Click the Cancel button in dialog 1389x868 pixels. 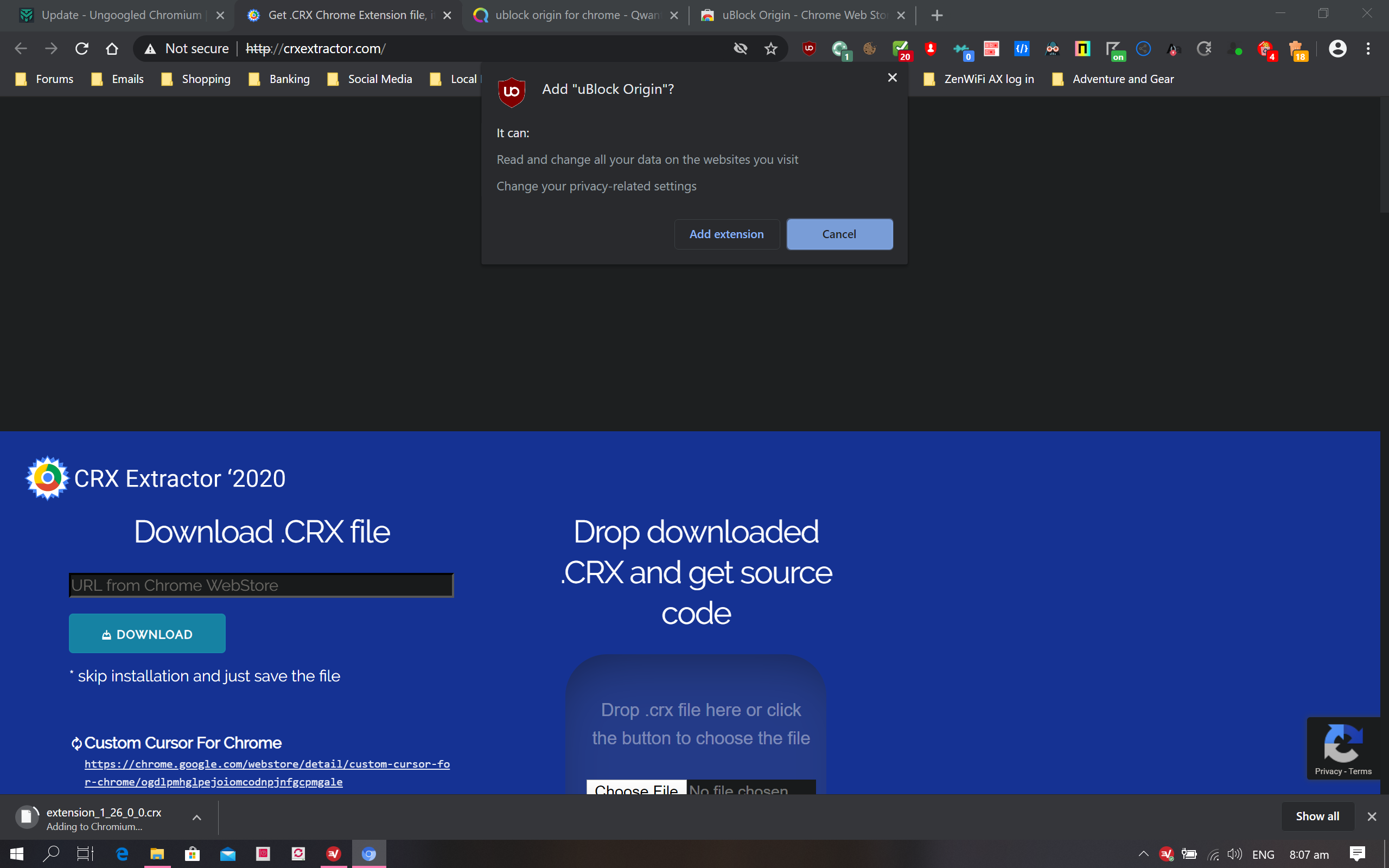point(839,233)
